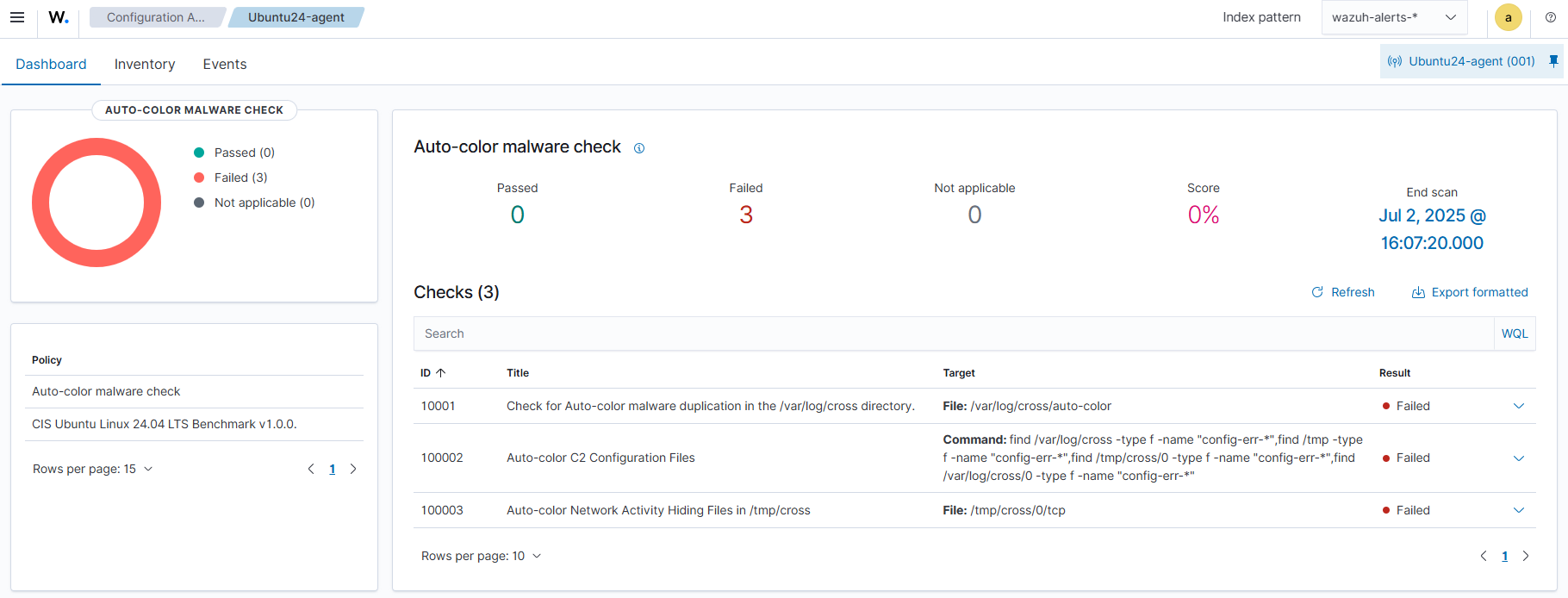Toggle WQL query language button
1568x598 pixels.
(x=1515, y=333)
